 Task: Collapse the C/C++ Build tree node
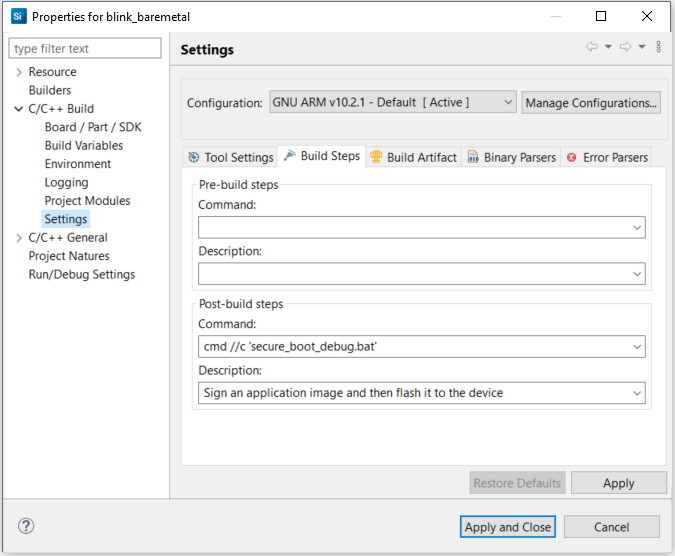19,109
